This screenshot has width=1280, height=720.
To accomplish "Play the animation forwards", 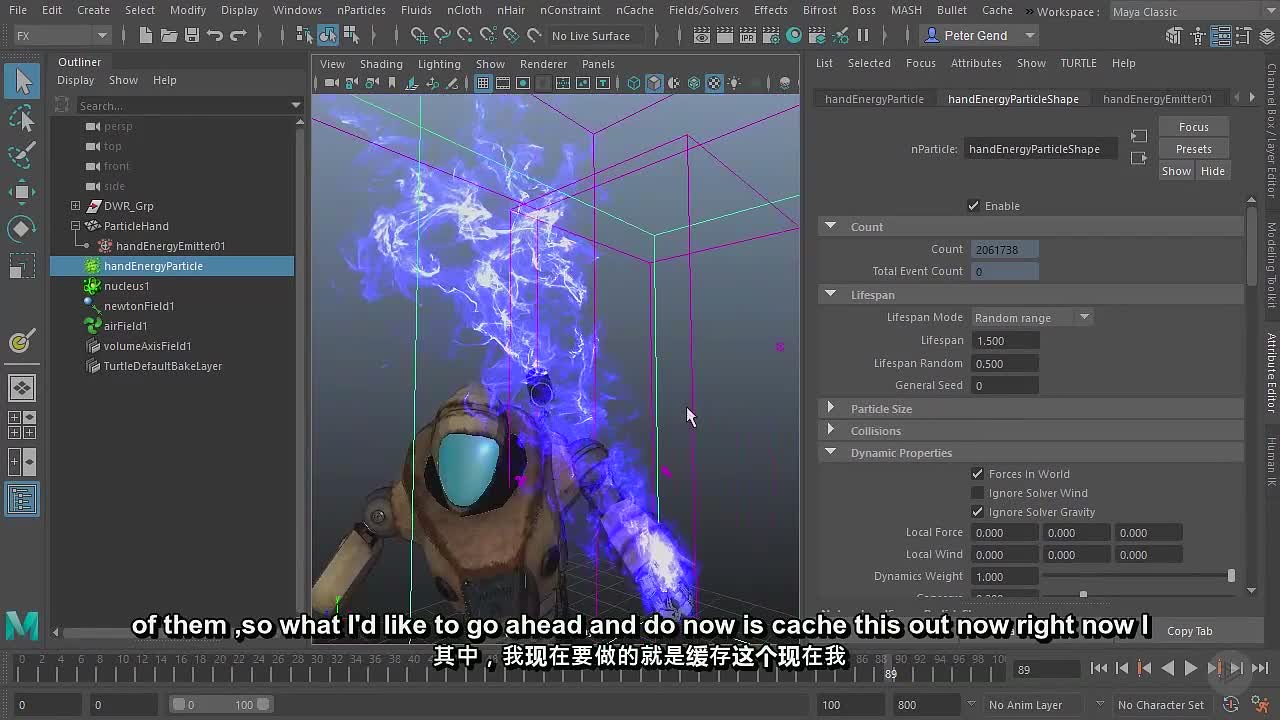I will click(1190, 669).
